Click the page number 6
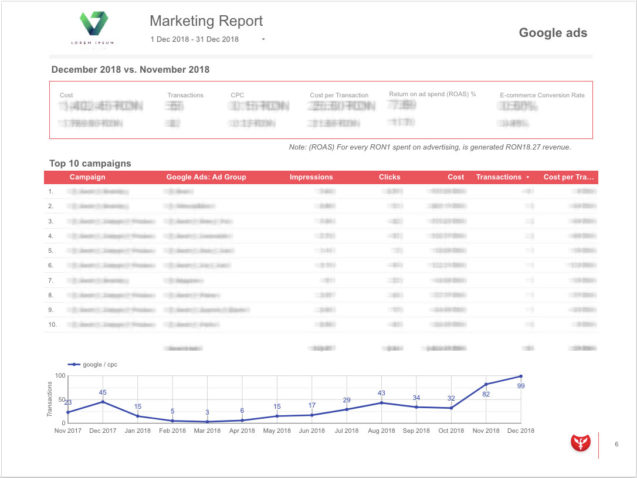 point(616,444)
